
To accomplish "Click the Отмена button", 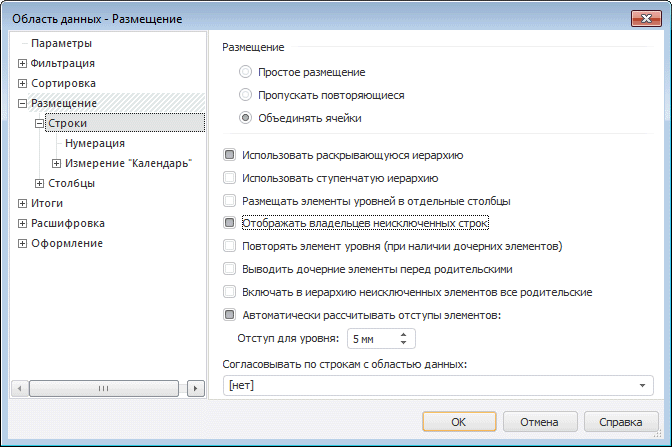I will click(537, 421).
